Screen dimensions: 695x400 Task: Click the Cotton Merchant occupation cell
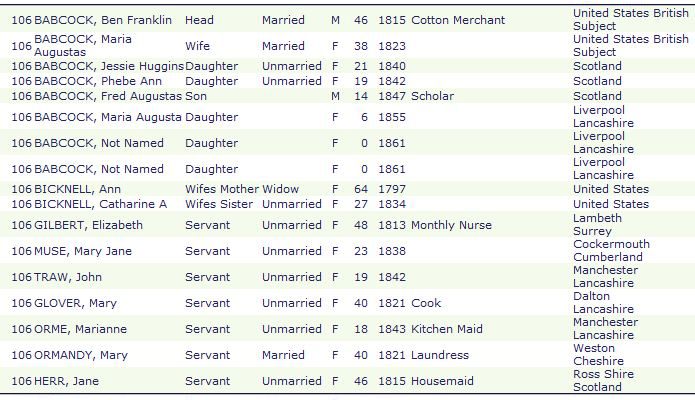point(458,20)
